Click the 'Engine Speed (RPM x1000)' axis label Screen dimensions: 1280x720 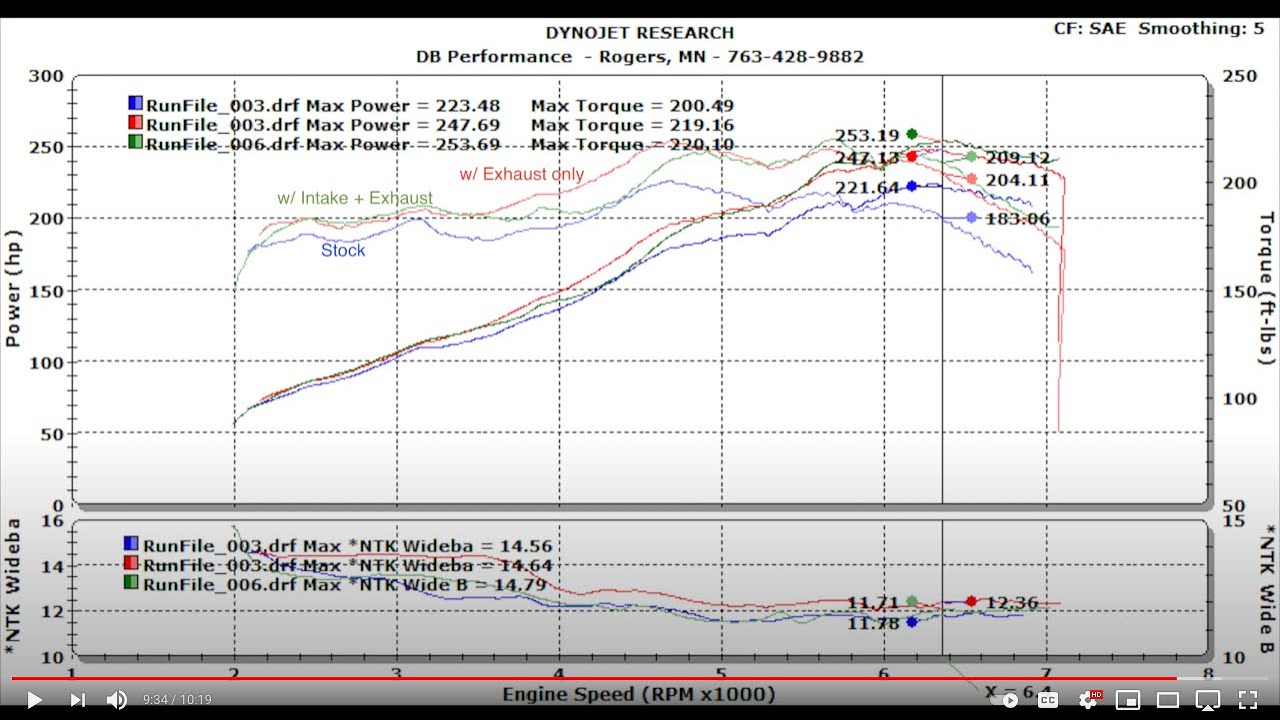[638, 694]
